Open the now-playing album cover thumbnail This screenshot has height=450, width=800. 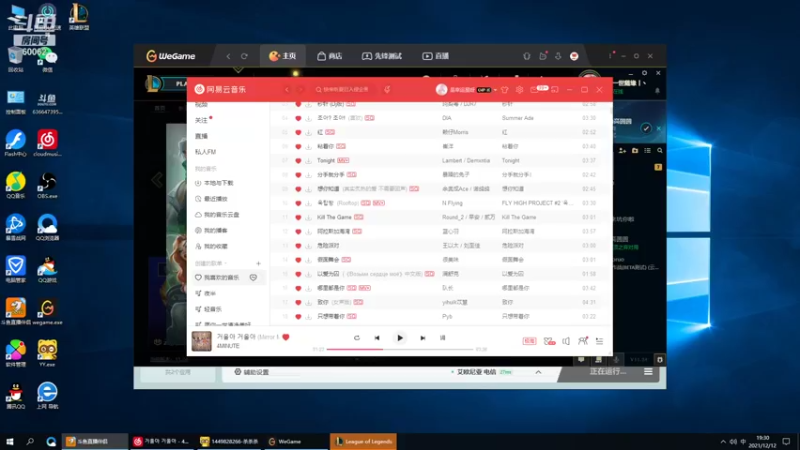(x=202, y=341)
